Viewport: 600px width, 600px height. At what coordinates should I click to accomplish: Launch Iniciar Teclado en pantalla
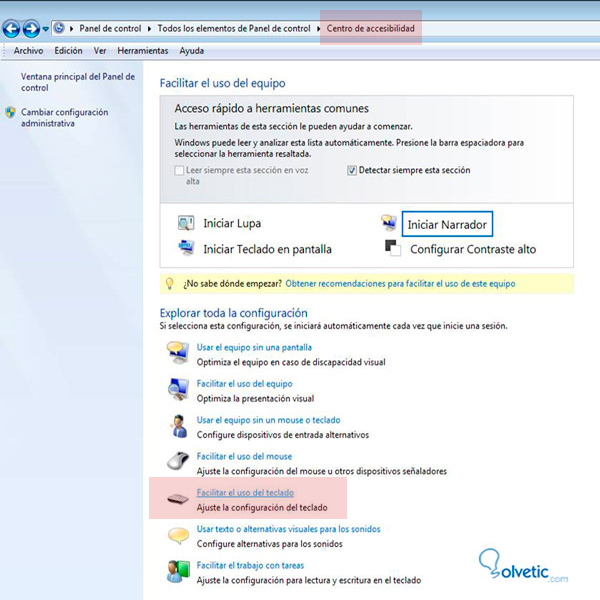267,249
